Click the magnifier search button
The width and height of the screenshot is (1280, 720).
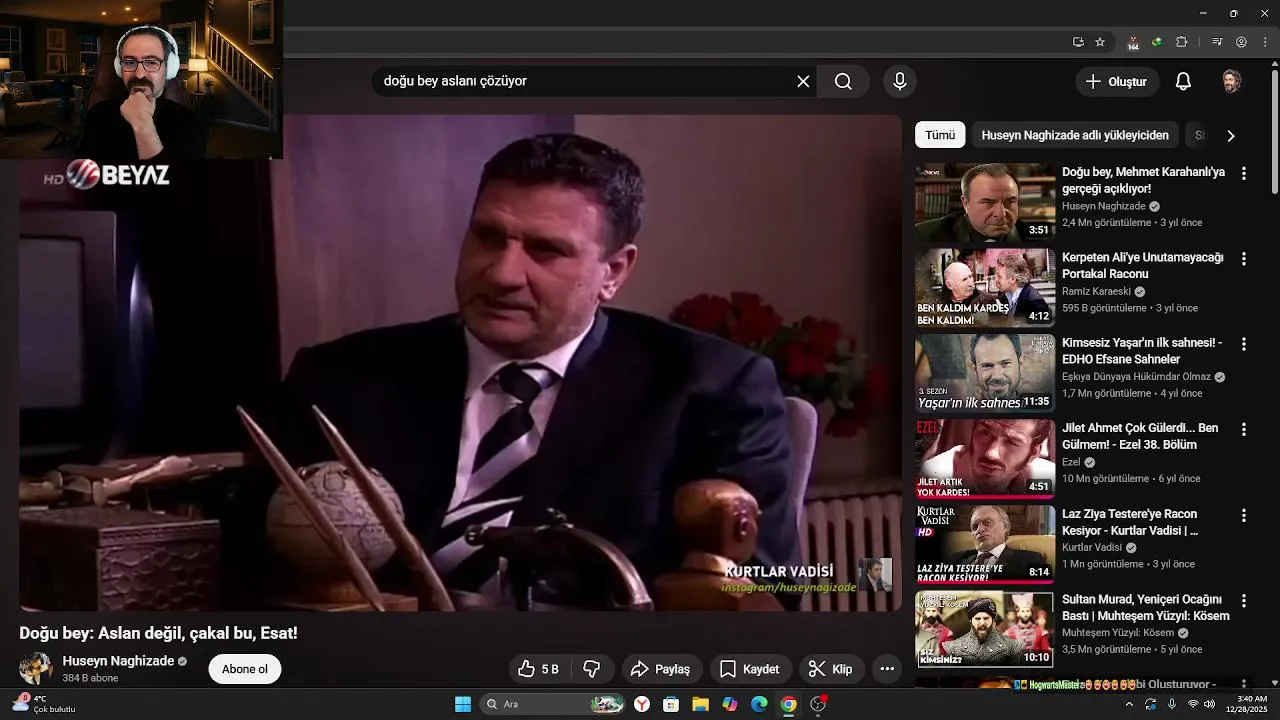pos(843,82)
